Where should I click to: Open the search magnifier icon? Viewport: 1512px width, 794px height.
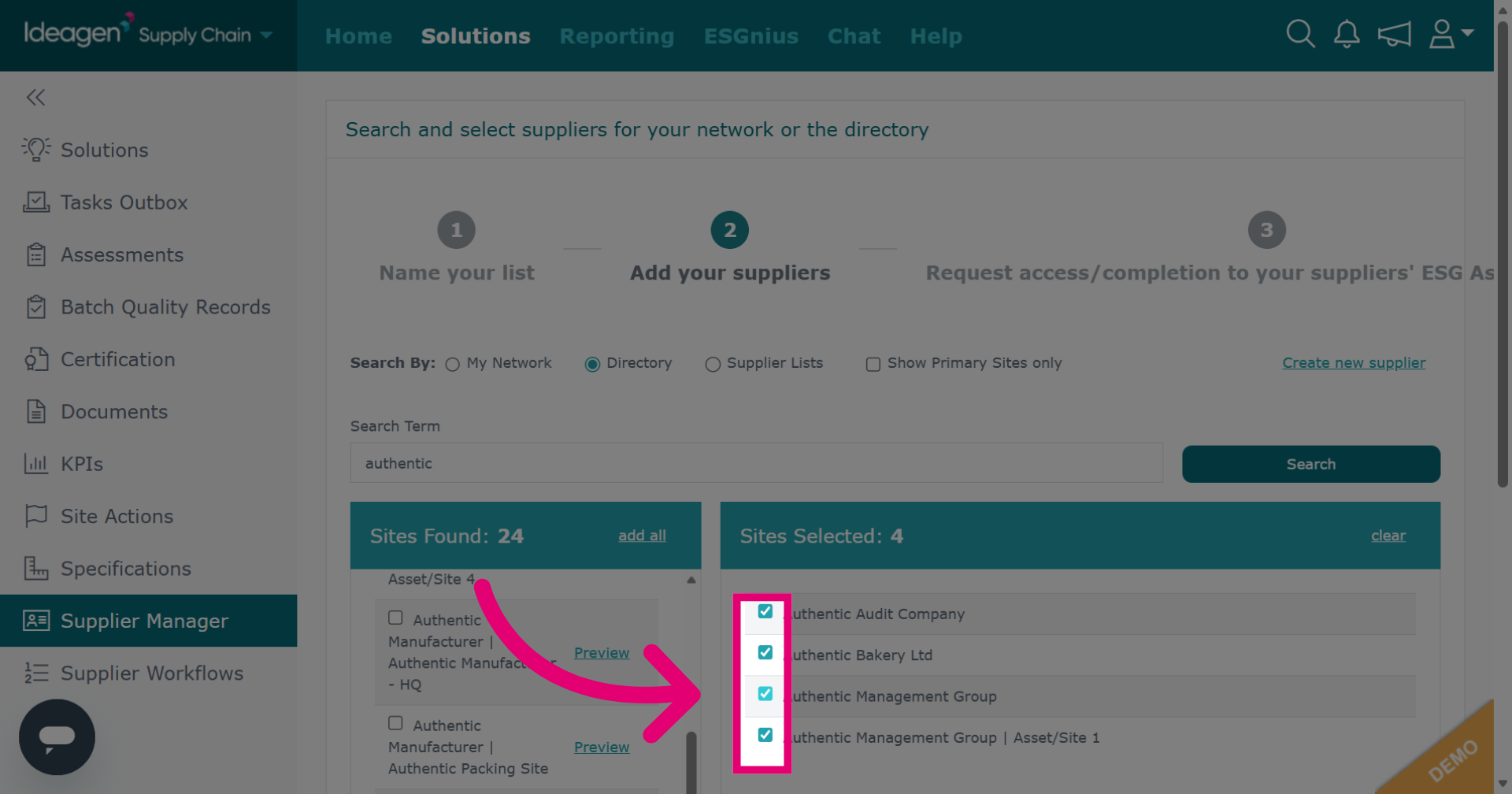tap(1300, 34)
